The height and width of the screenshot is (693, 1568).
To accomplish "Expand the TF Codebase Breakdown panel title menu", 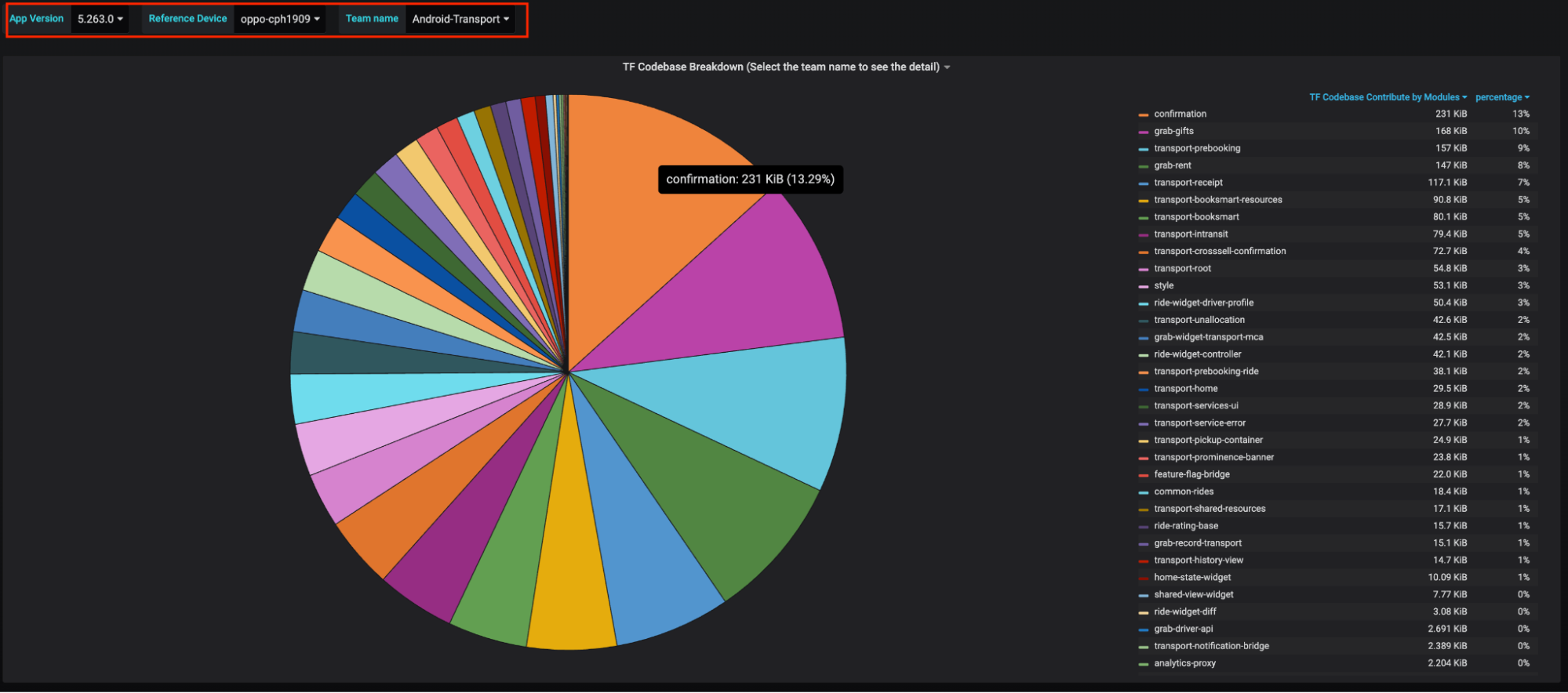I will tap(786, 67).
